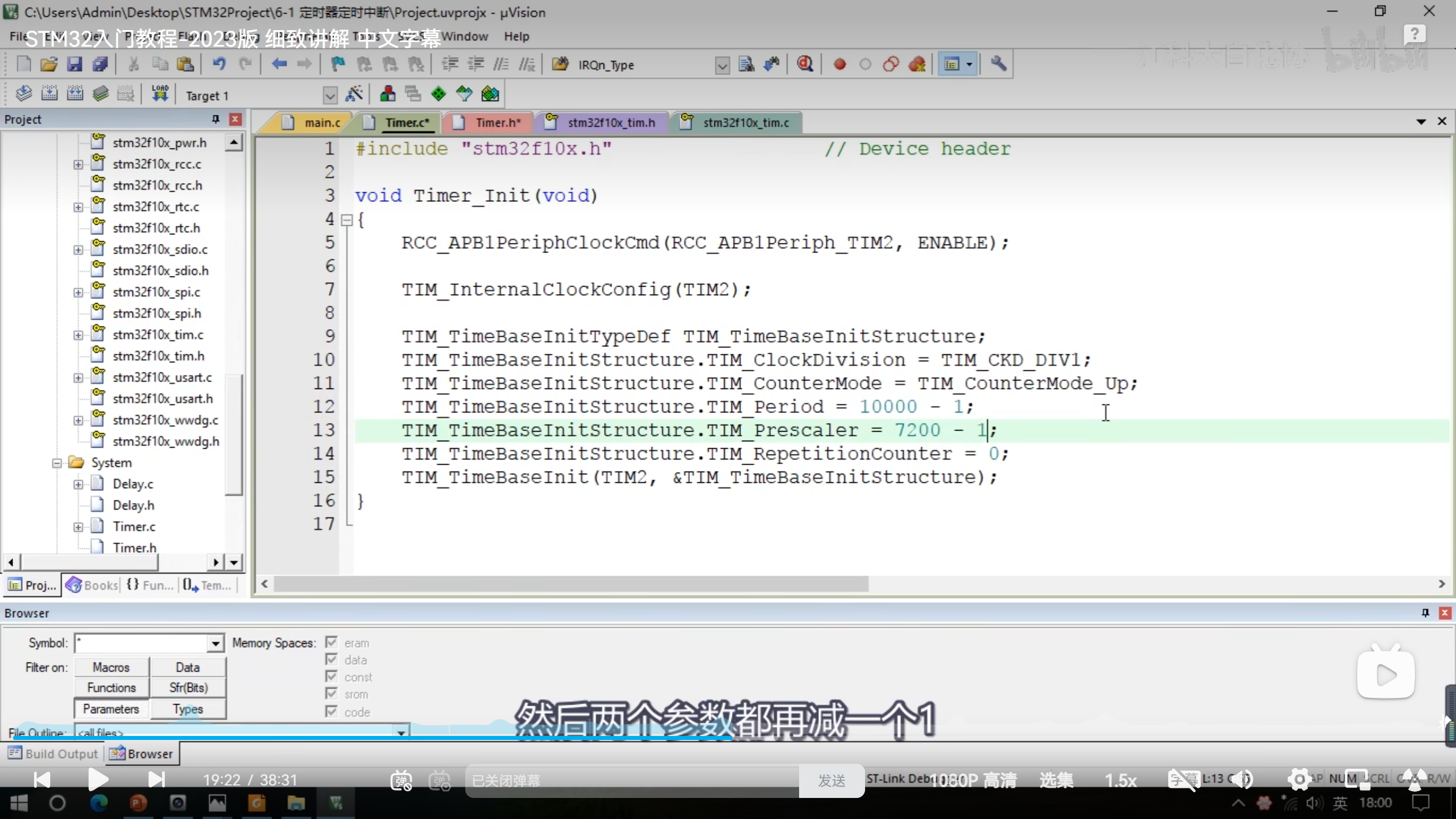Click the editor horizontal scrollbar
Image resolution: width=1456 pixels, height=819 pixels.
coord(571,584)
